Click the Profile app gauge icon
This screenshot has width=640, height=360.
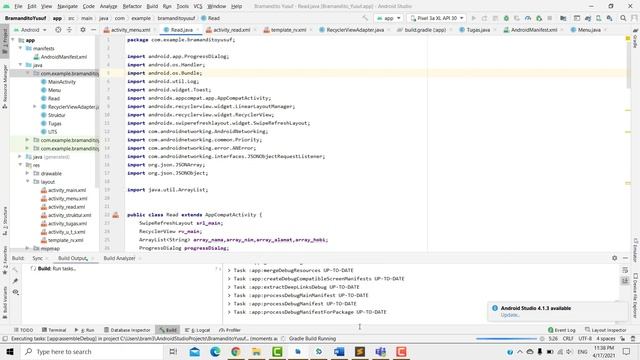coord(528,18)
